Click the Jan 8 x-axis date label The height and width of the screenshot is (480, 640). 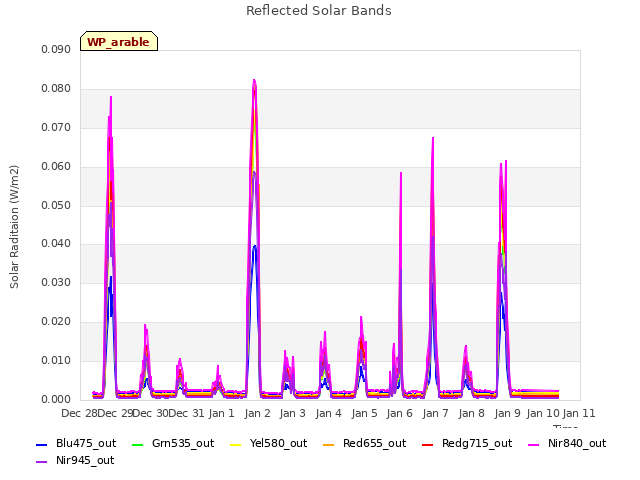471,413
